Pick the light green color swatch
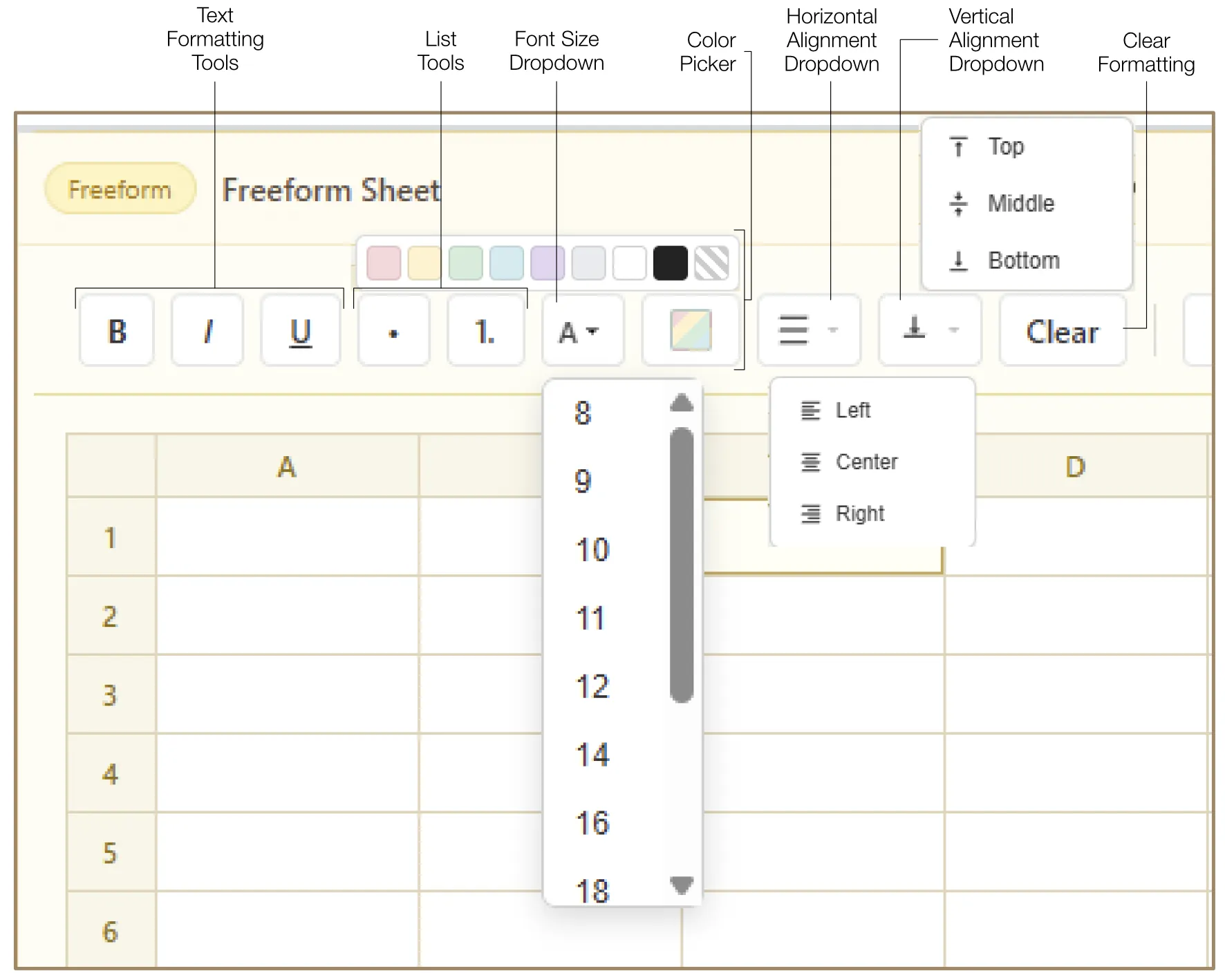 (466, 263)
